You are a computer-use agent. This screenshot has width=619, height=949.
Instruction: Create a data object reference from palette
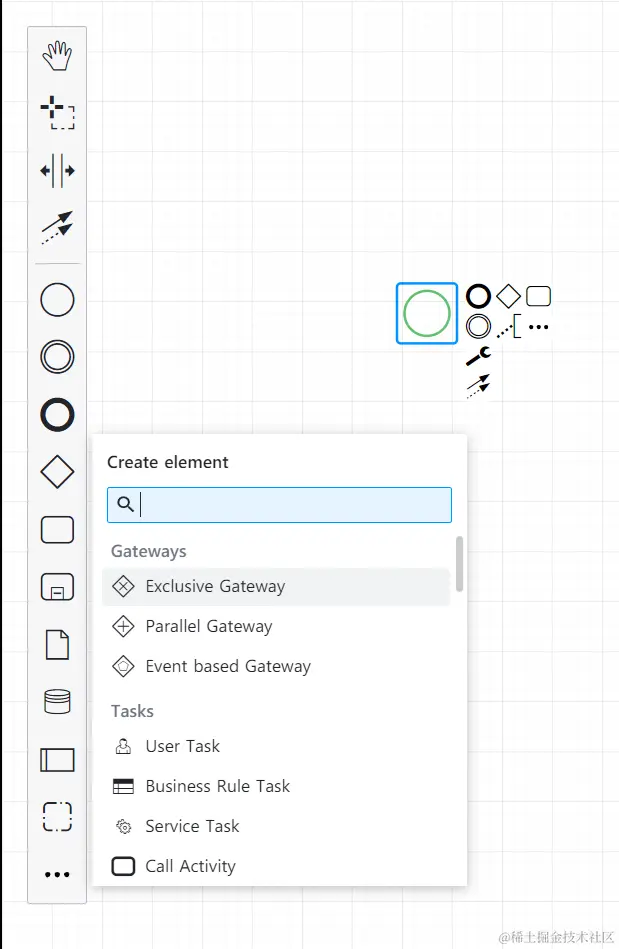57,645
